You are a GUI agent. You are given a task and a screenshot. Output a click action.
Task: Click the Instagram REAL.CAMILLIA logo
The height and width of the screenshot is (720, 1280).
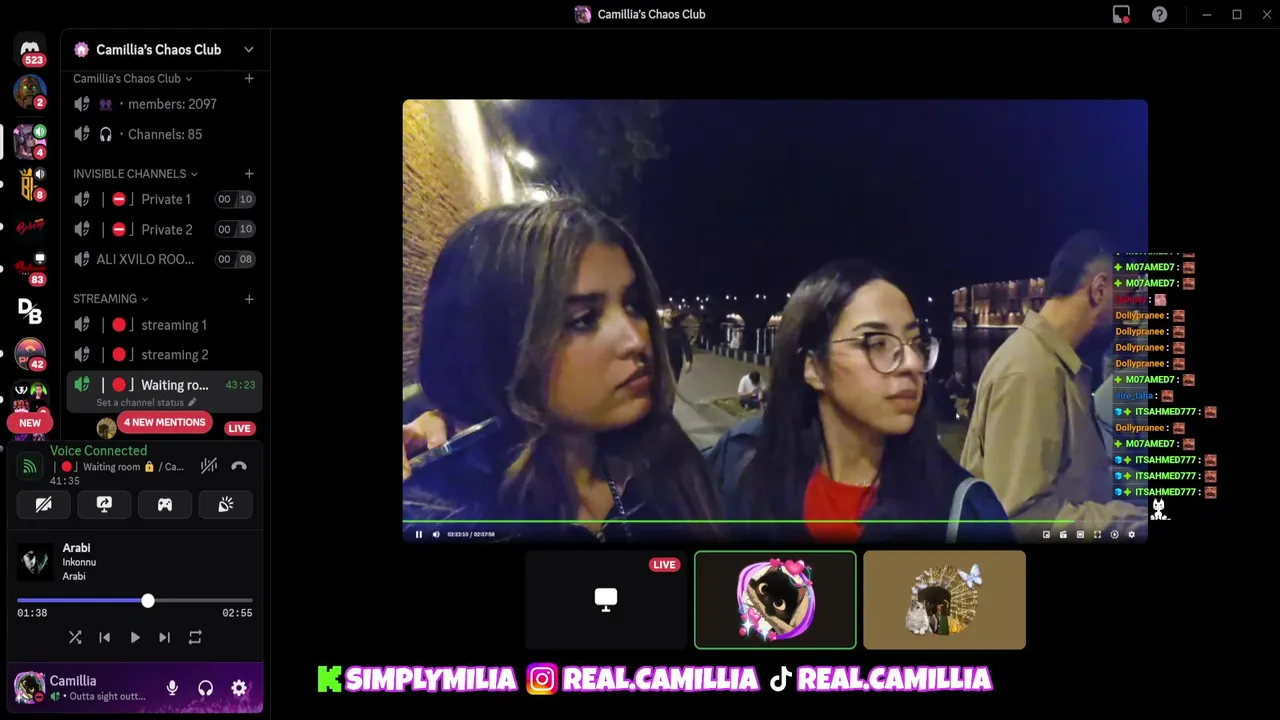(x=542, y=680)
